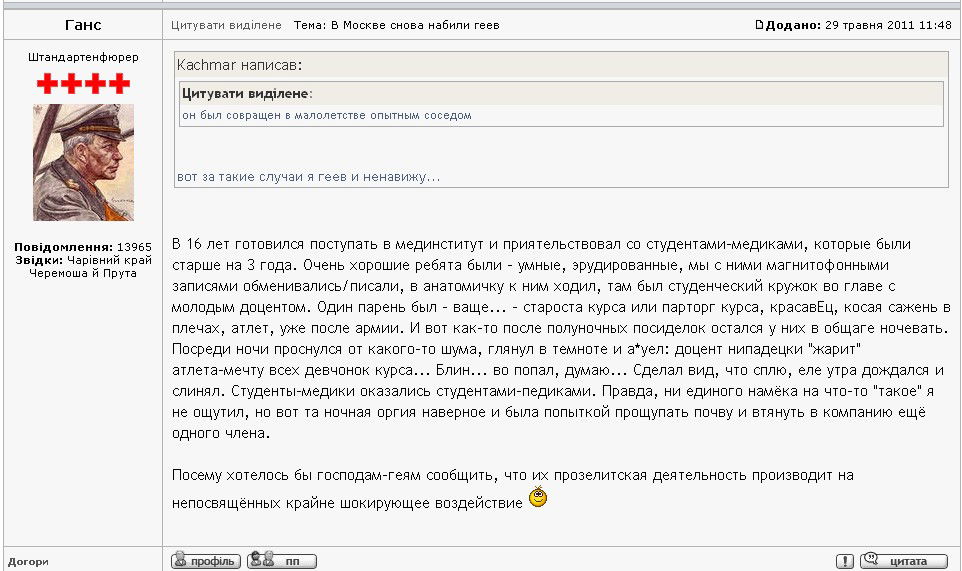Click the officer portrait avatar
The width and height of the screenshot is (962, 571).
pyautogui.click(x=83, y=162)
